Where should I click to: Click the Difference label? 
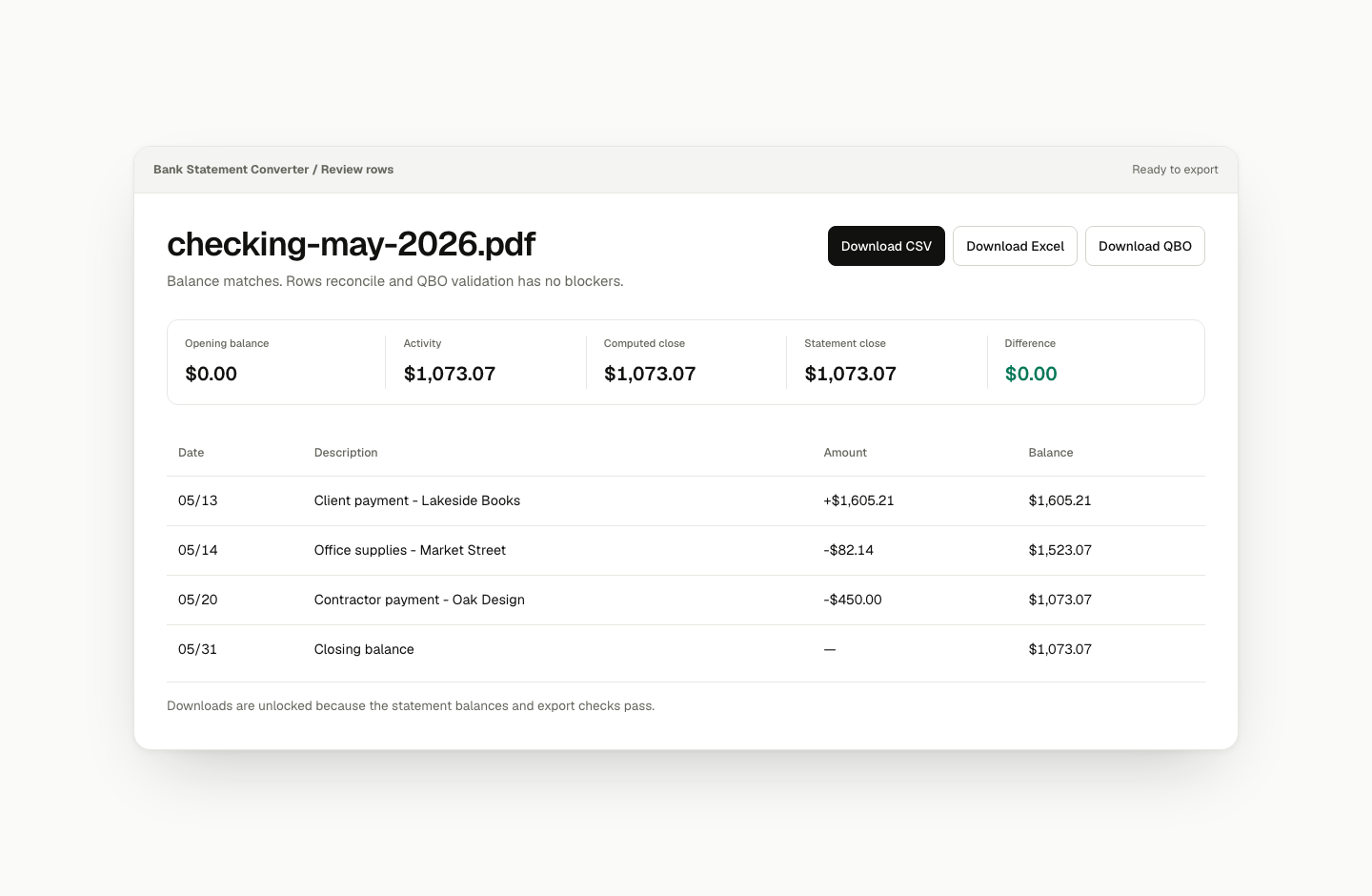[x=1030, y=343]
